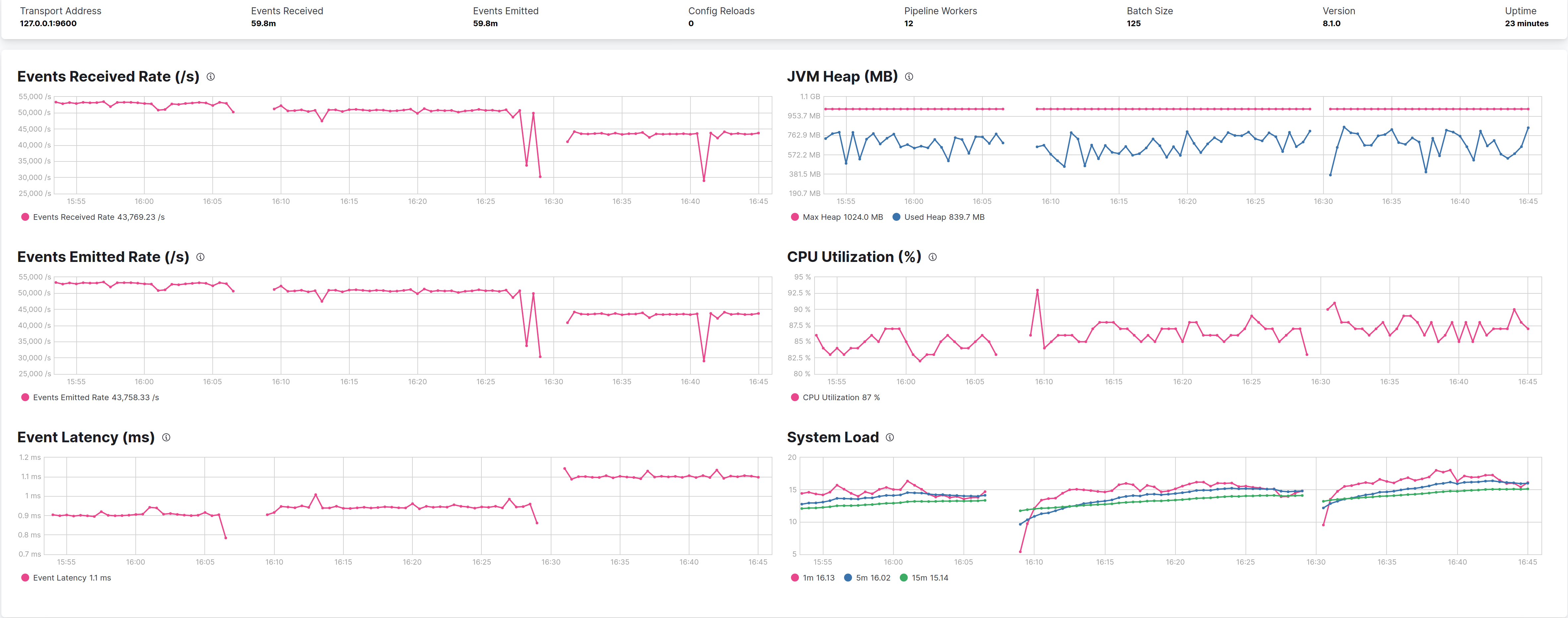This screenshot has height=618, width=1568.
Task: Click info icon beside Event Latency title
Action: click(166, 437)
